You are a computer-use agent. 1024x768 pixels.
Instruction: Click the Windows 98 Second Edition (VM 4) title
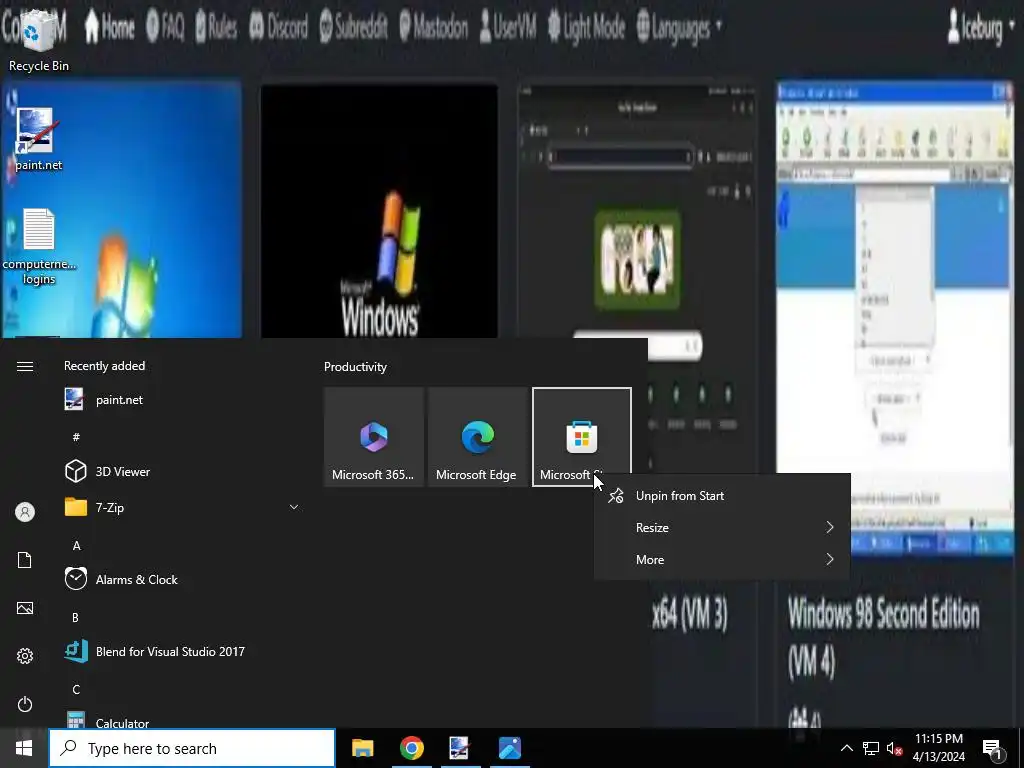click(884, 638)
